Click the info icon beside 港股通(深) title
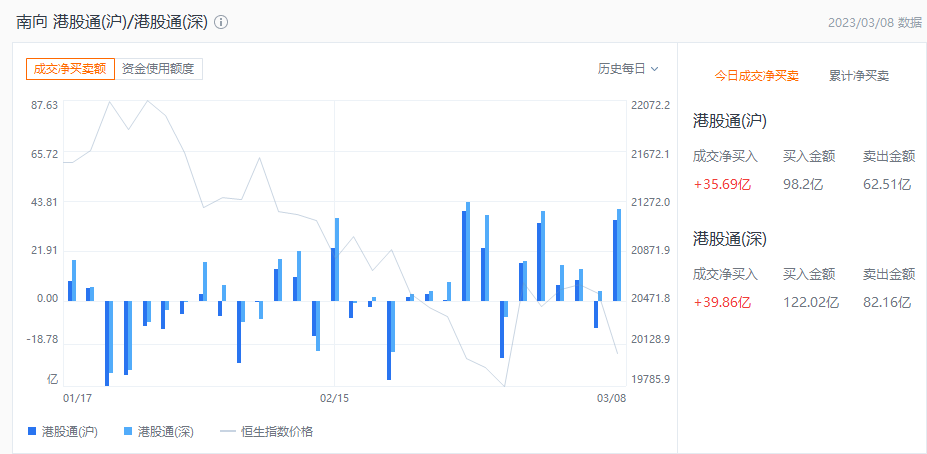Viewport: 927px width, 454px height. coord(221,23)
